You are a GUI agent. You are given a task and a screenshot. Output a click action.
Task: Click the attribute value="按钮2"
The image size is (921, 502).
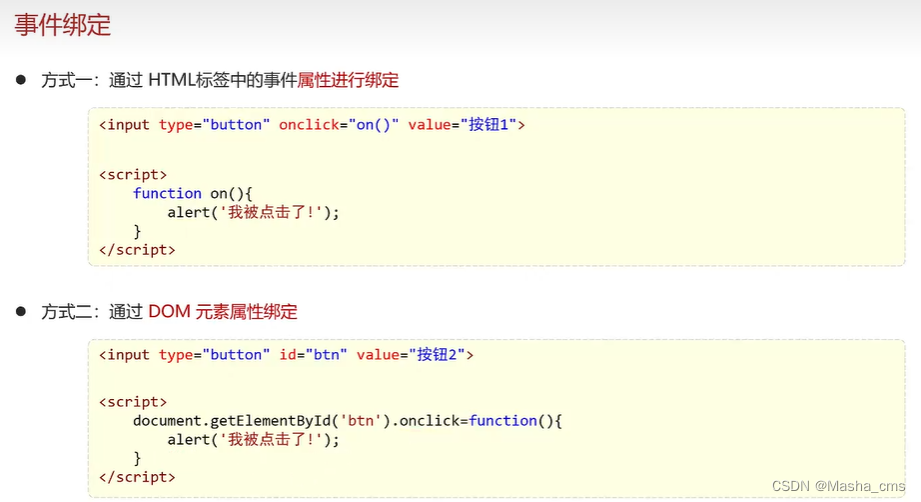click(x=411, y=355)
